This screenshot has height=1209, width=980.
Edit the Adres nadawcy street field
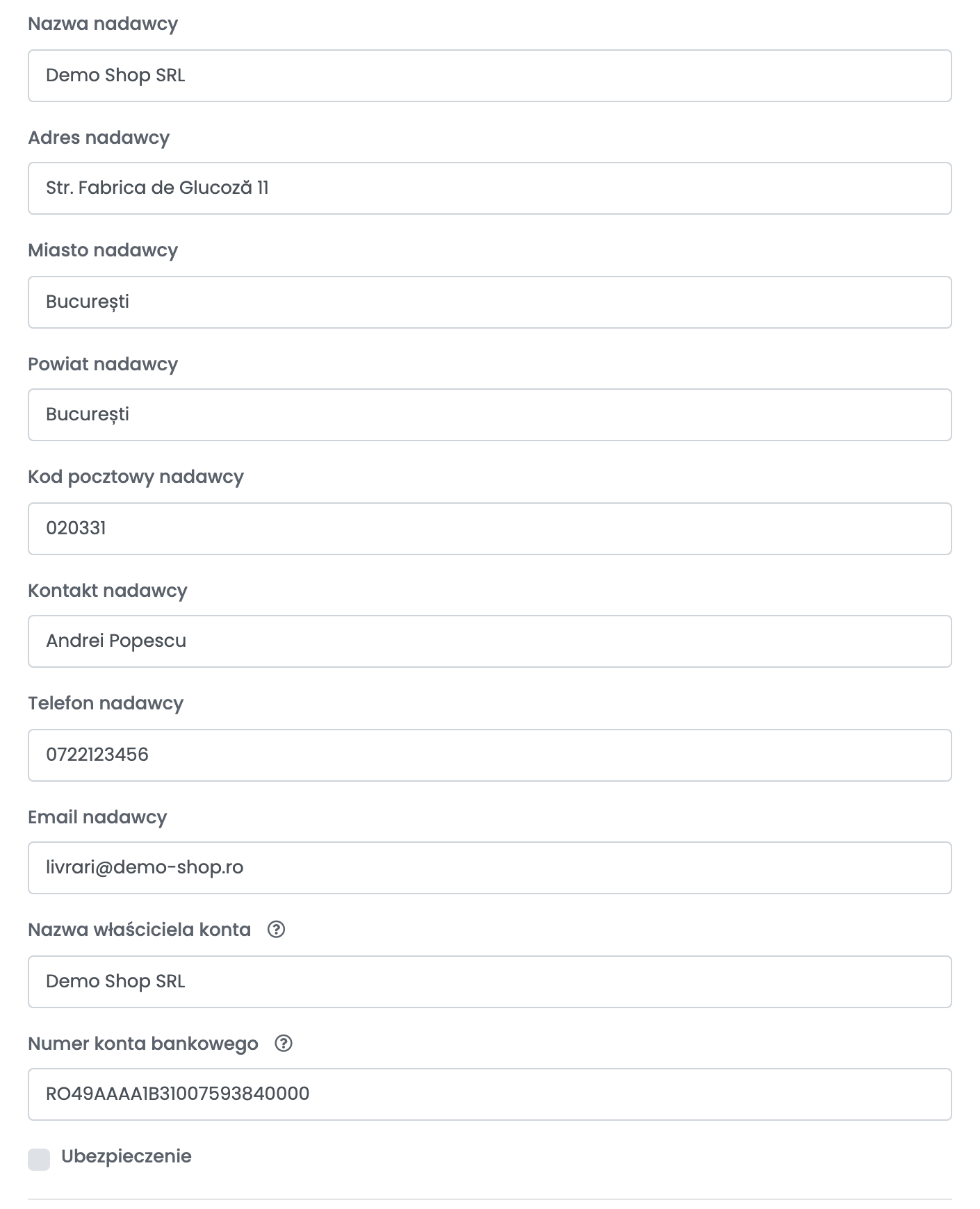pyautogui.click(x=490, y=188)
